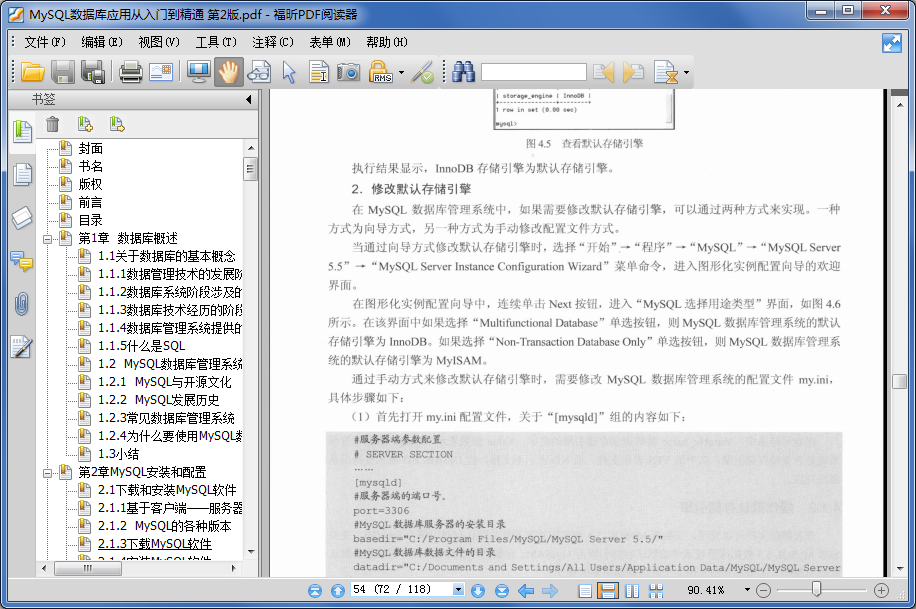Save the document with the floppy icon
This screenshot has width=916, height=609.
(x=63, y=72)
